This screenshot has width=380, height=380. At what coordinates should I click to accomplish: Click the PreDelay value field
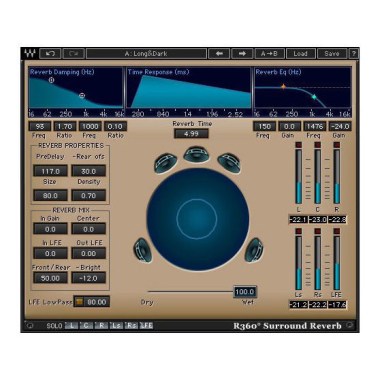pos(50,171)
